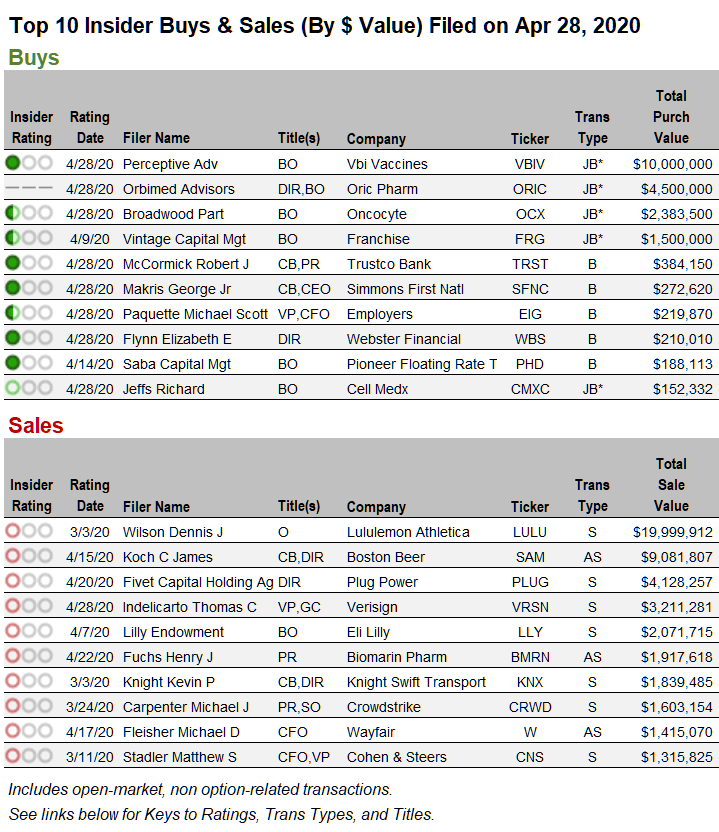Open the VBIV ticker link
The height and width of the screenshot is (832, 719).
point(530,164)
